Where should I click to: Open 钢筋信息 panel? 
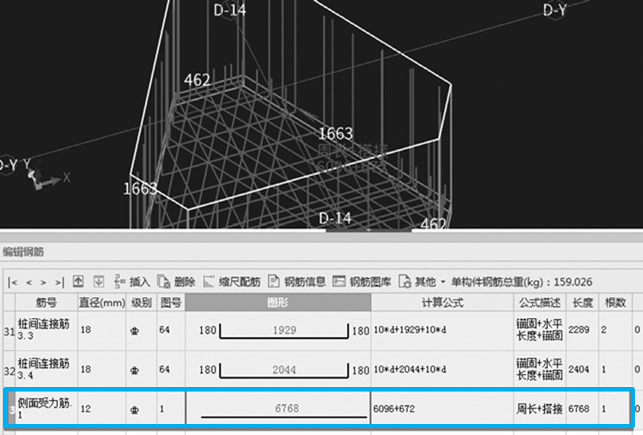297,282
